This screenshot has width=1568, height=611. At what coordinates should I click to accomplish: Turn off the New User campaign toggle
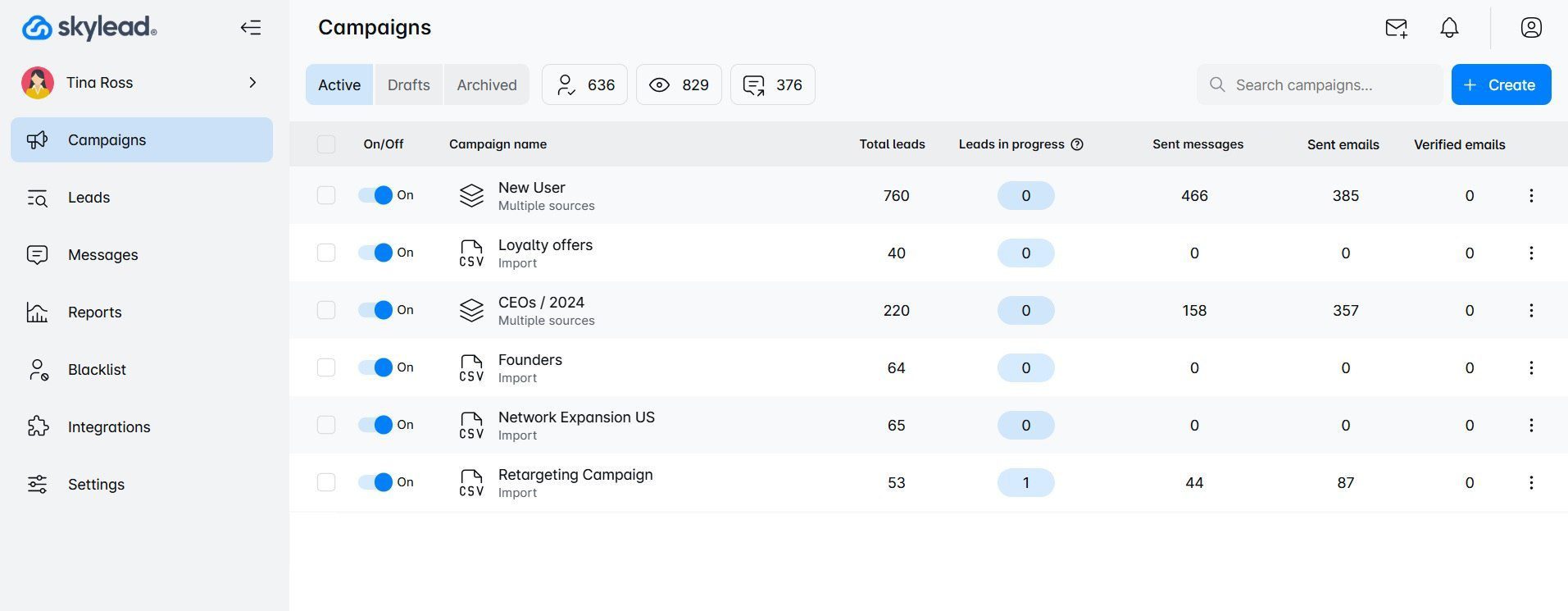coord(375,195)
